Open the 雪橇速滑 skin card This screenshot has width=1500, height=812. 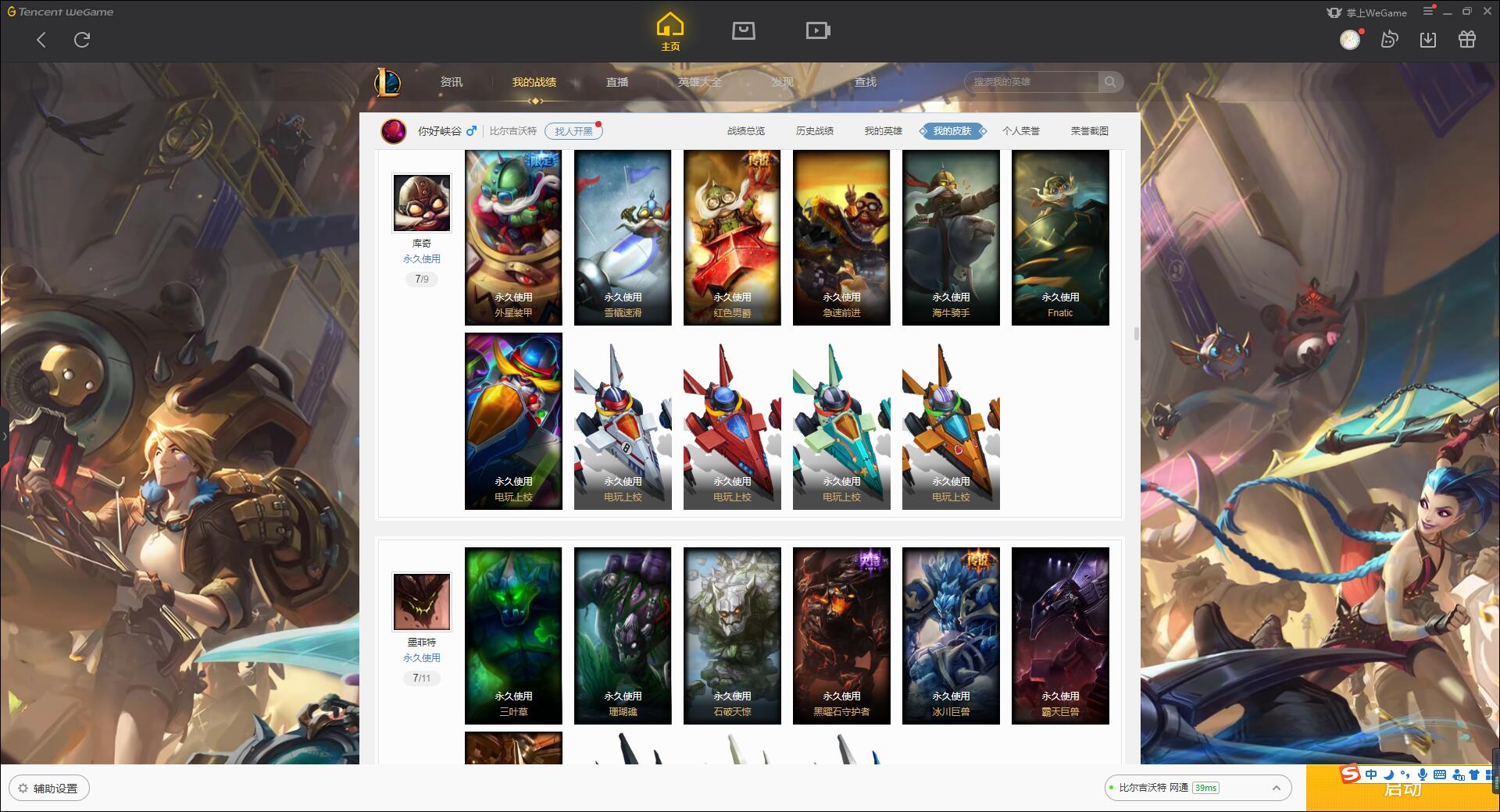click(x=623, y=237)
